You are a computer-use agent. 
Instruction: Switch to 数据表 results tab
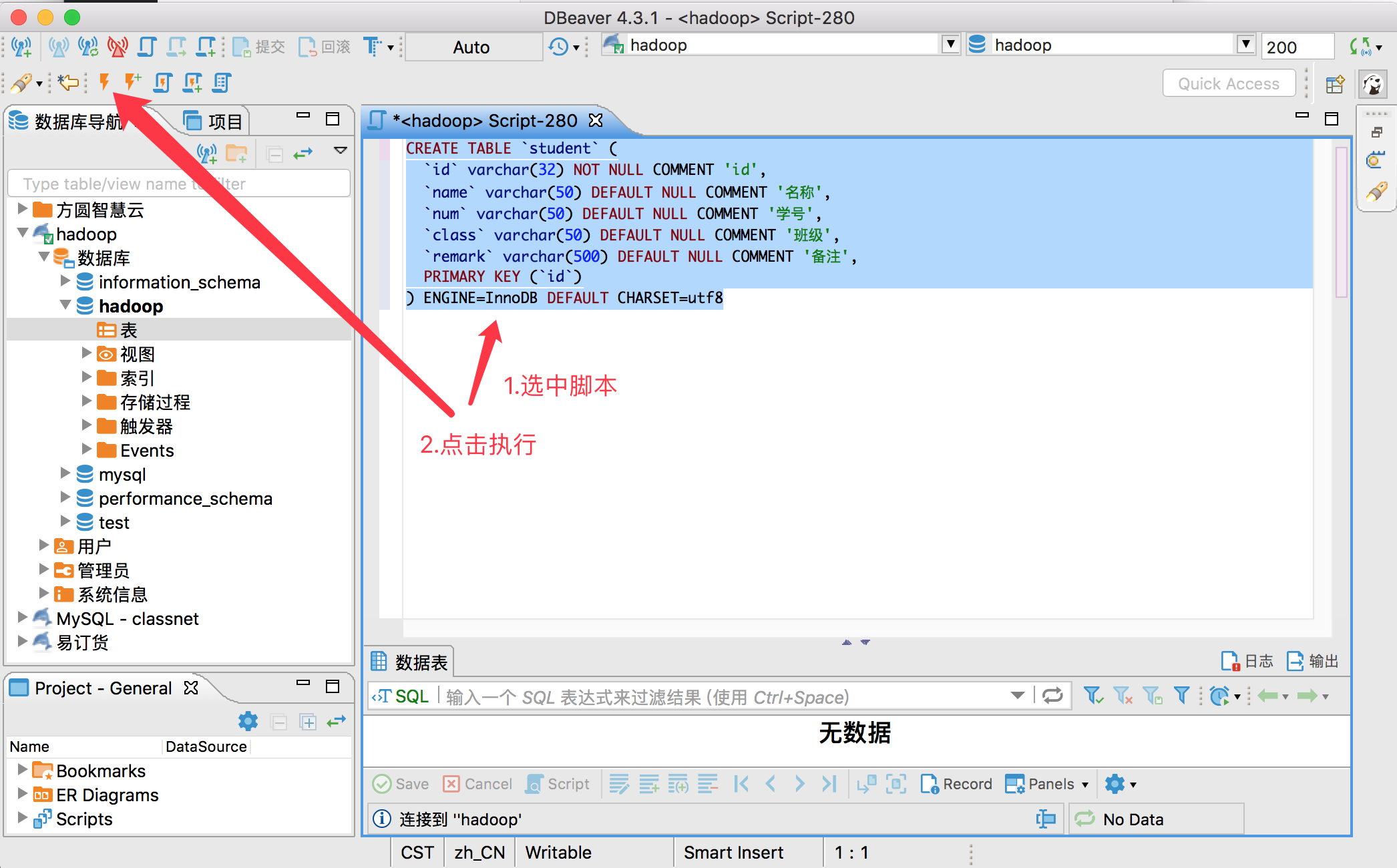click(410, 662)
